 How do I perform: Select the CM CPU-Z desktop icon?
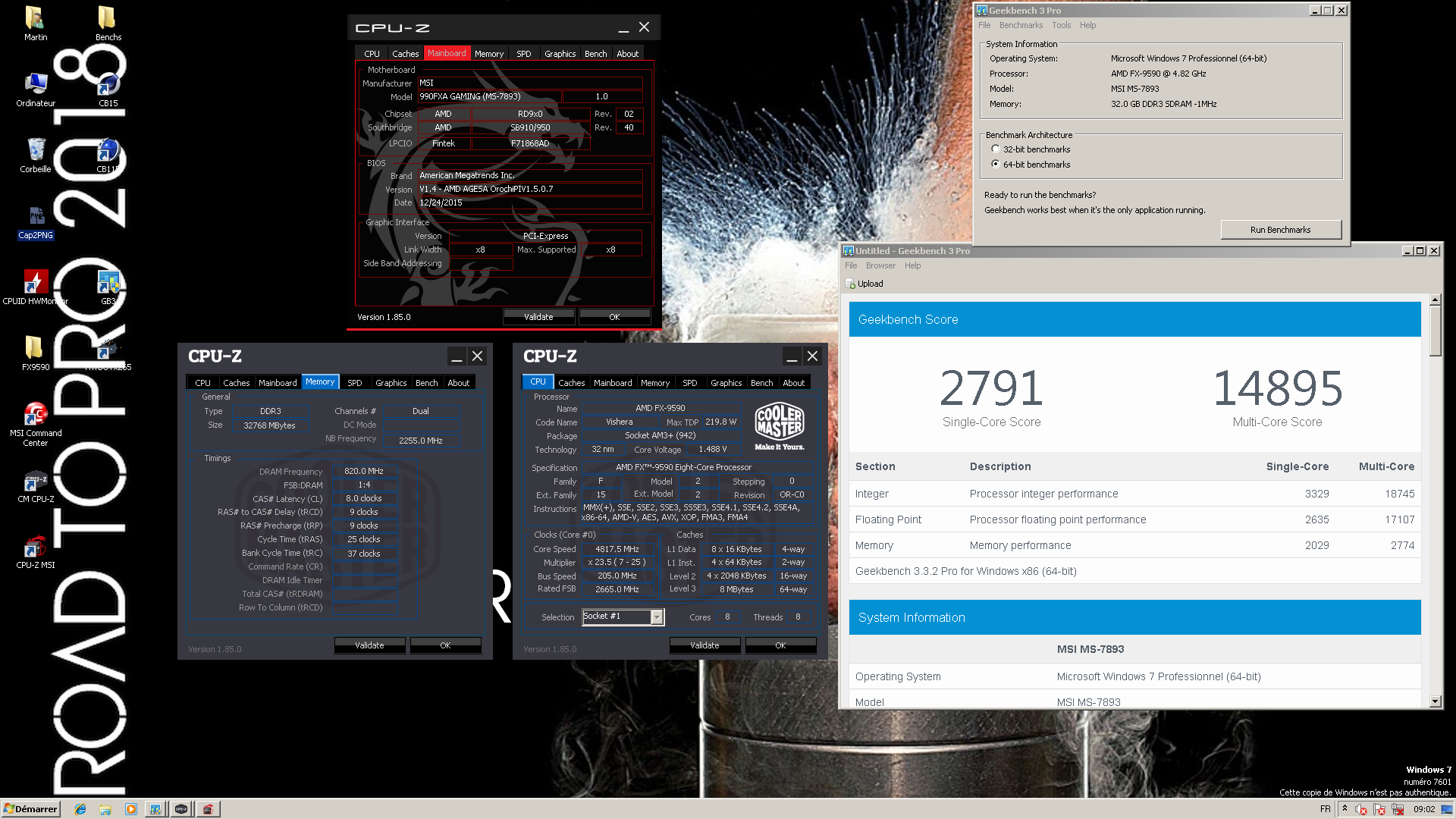(x=36, y=485)
